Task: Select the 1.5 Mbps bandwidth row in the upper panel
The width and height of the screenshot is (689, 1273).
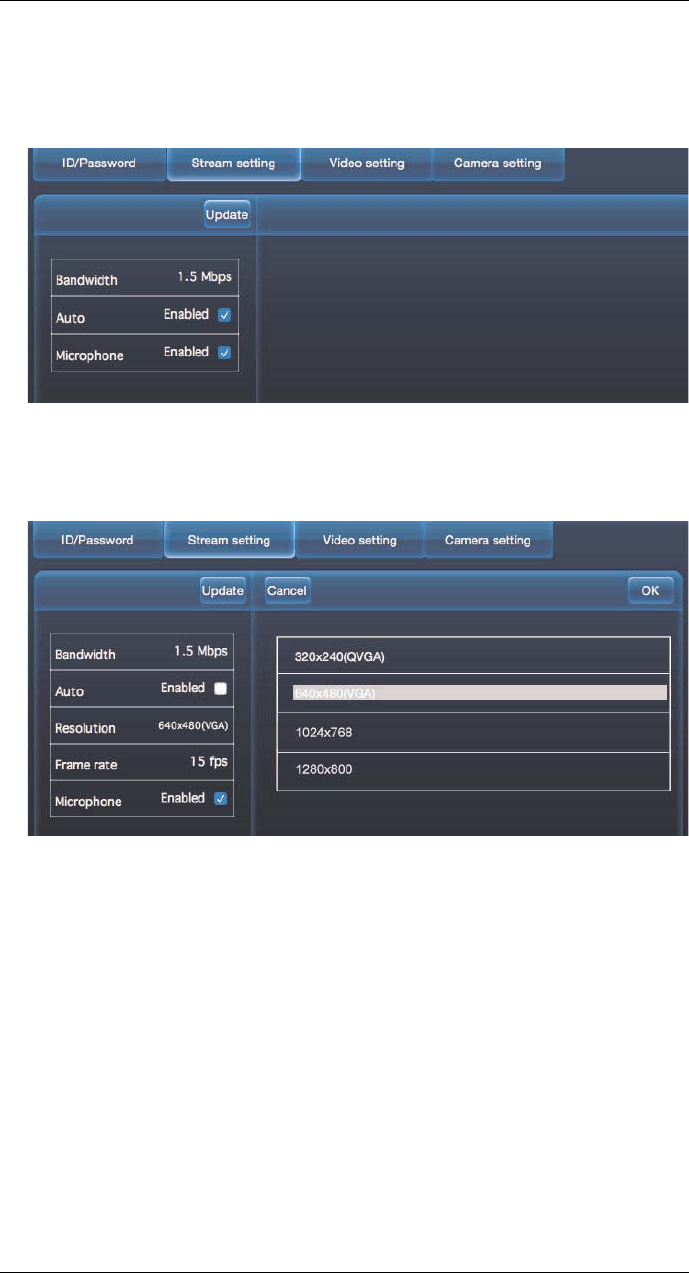Action: (x=145, y=278)
